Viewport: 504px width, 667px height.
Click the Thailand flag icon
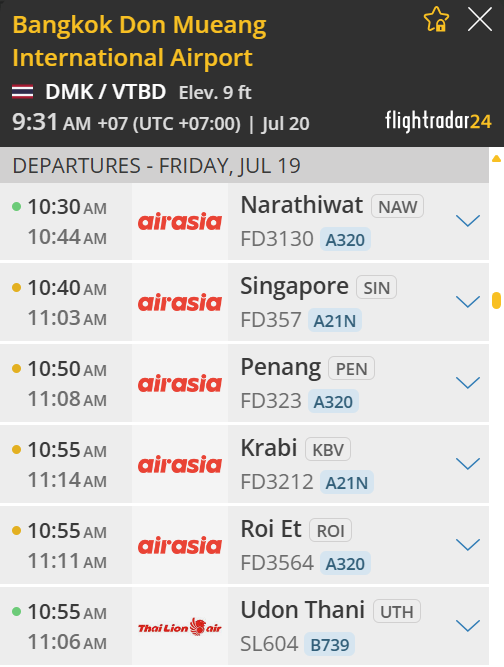(23, 92)
